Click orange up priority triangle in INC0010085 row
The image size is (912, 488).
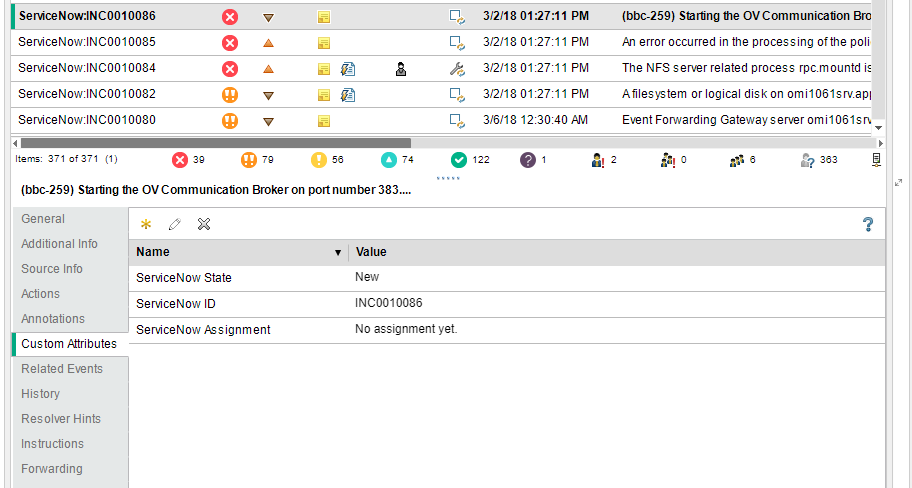[268, 43]
